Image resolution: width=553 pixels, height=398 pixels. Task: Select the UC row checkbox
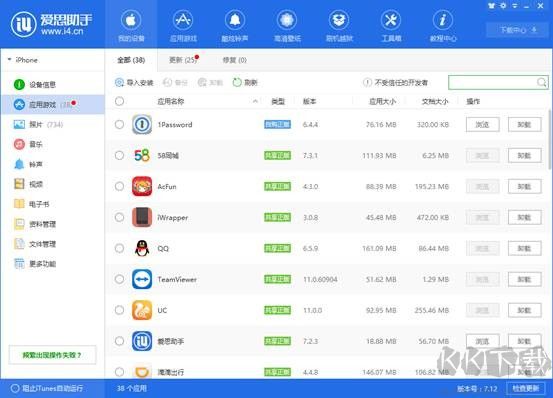coord(120,310)
